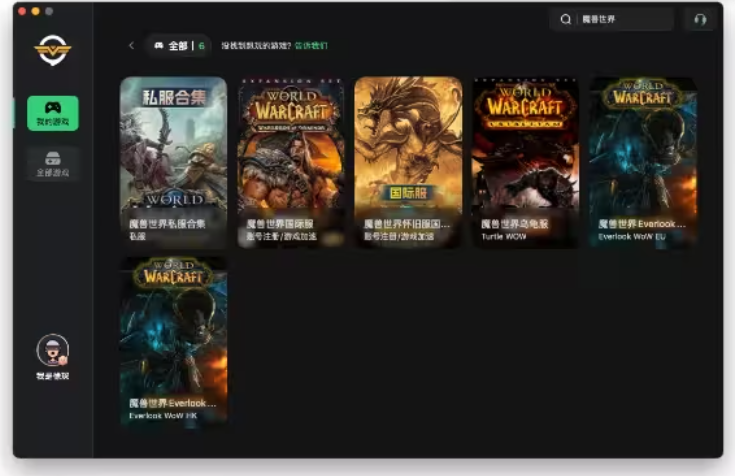
Task: Click the search magnifier icon
Action: click(x=566, y=19)
